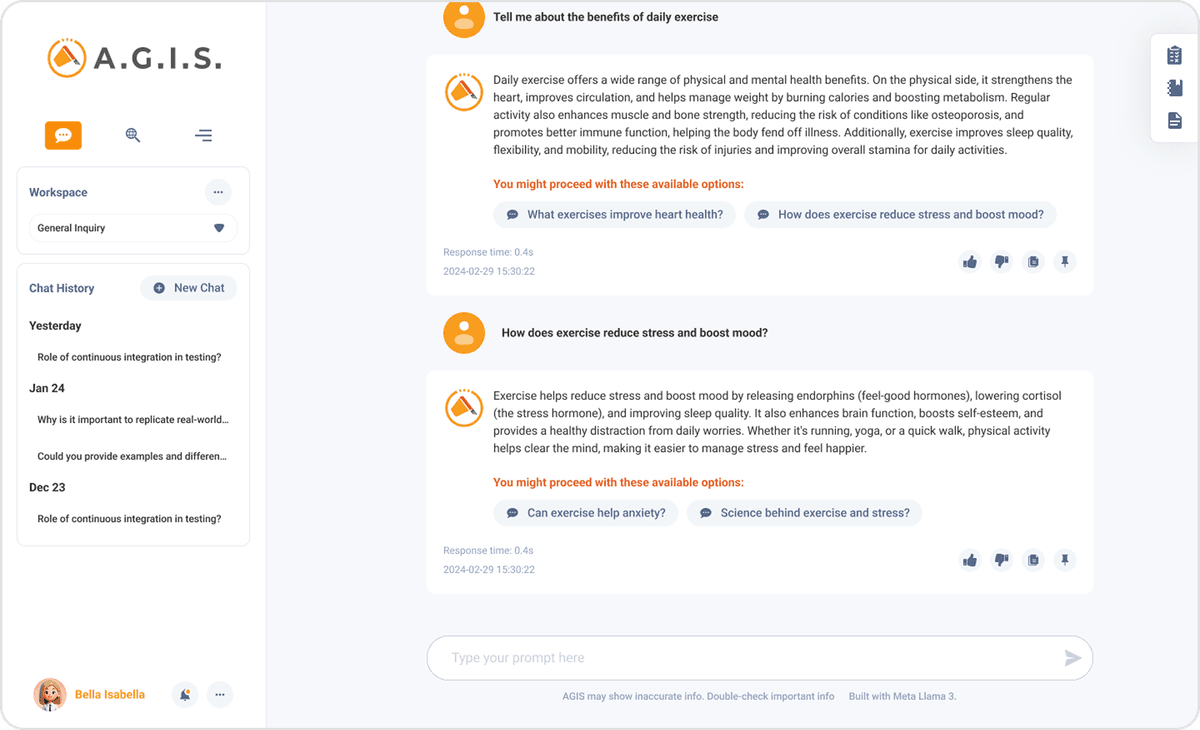Open the clipboard checklist panel on the right
The image size is (1200, 730).
[1174, 54]
